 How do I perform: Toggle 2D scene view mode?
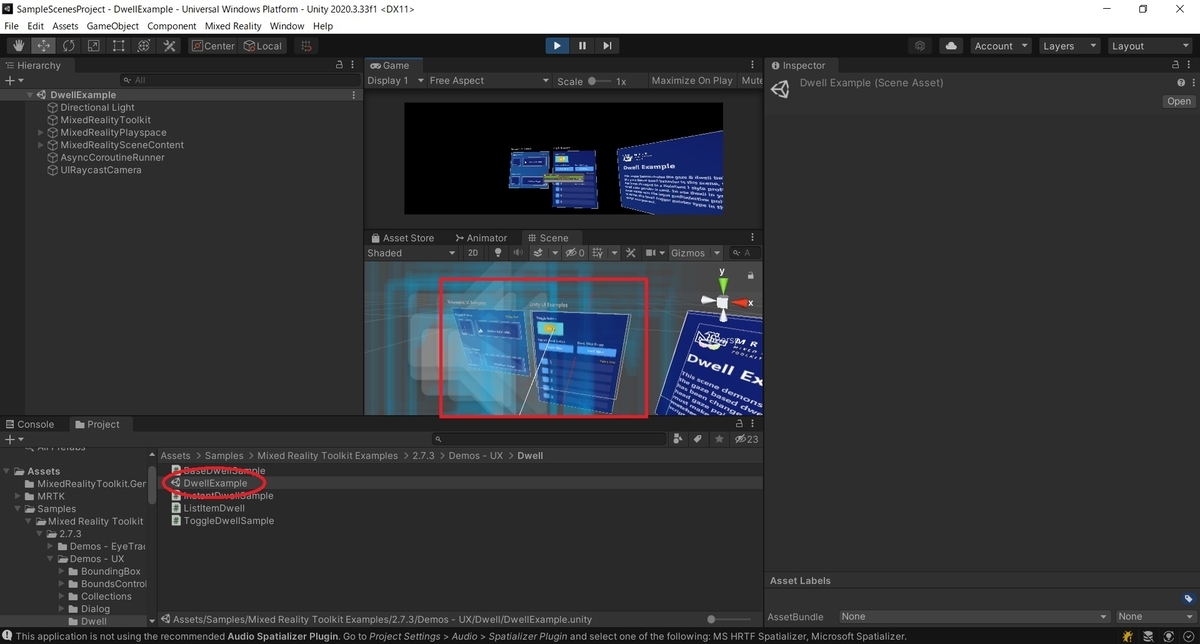coord(473,253)
